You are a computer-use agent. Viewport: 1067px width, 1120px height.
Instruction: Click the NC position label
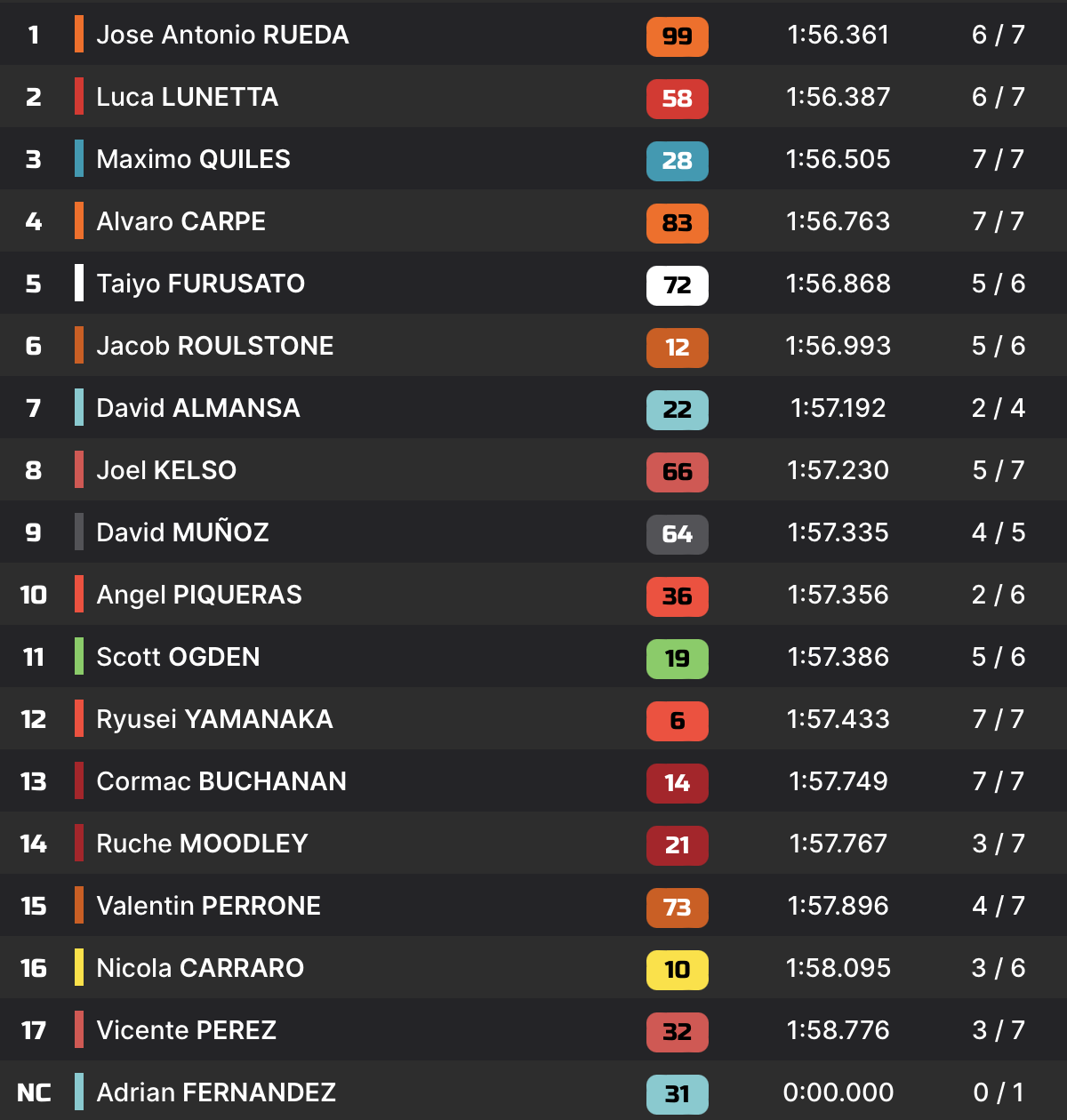(x=34, y=1092)
